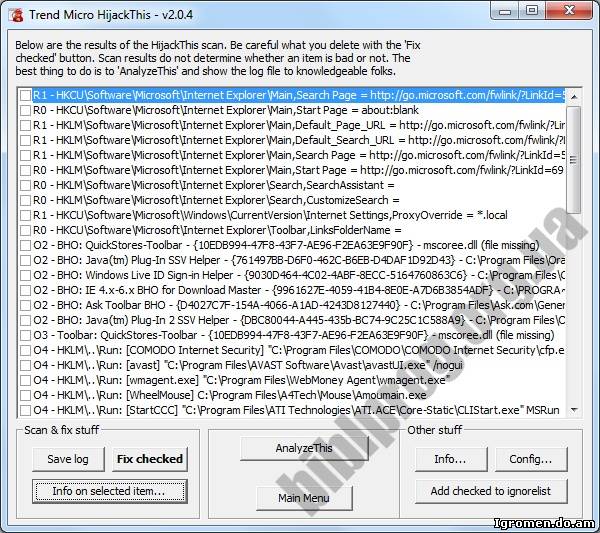The height and width of the screenshot is (533, 600).
Task: Click the Fix checked button
Action: pyautogui.click(x=150, y=459)
